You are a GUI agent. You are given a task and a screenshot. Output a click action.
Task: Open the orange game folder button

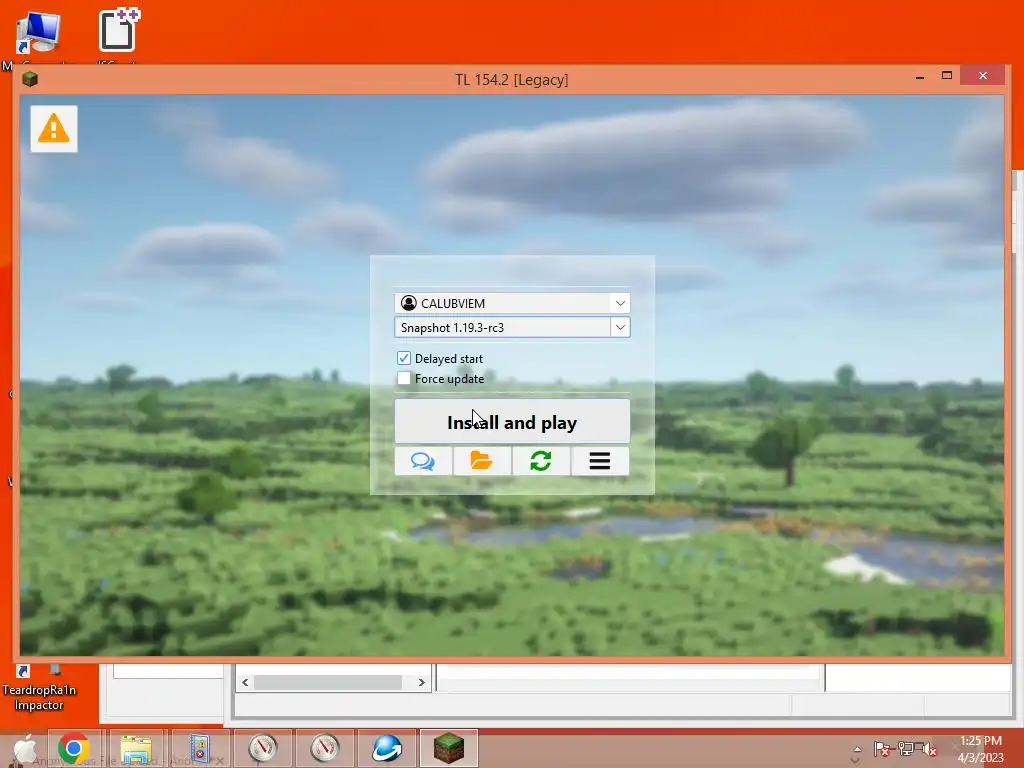[482, 461]
